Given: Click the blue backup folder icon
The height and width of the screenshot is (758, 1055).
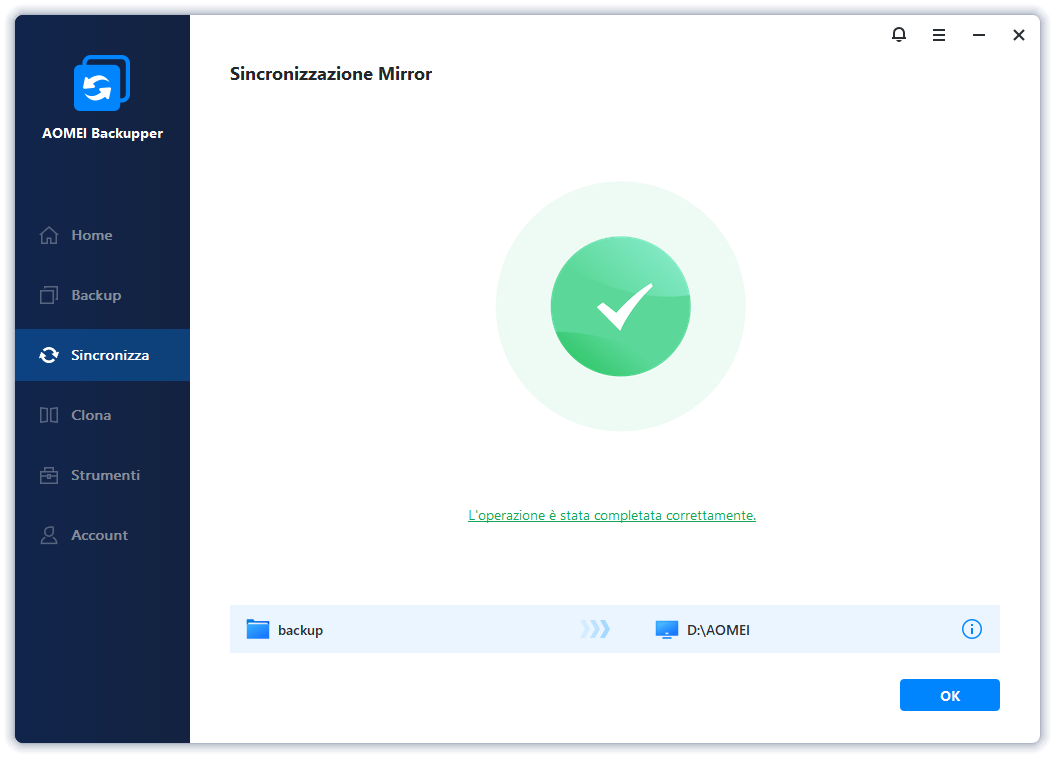Looking at the screenshot, I should click(x=258, y=630).
